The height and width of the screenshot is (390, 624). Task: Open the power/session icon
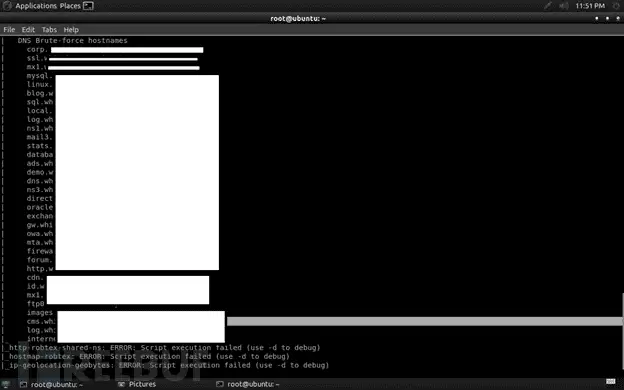coord(616,6)
